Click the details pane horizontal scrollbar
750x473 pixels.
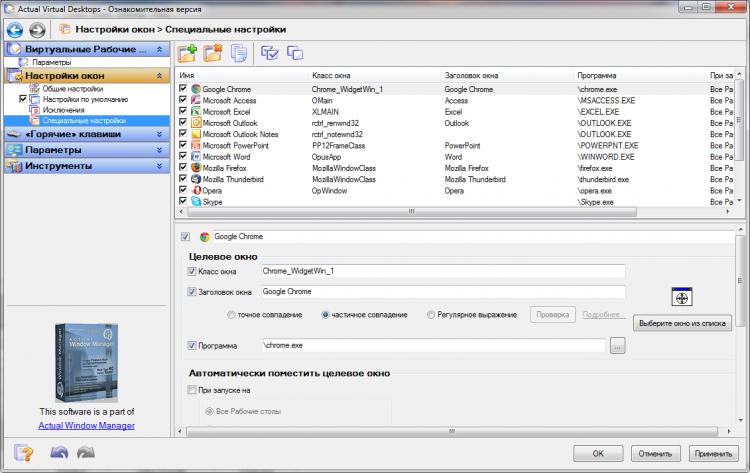452,431
